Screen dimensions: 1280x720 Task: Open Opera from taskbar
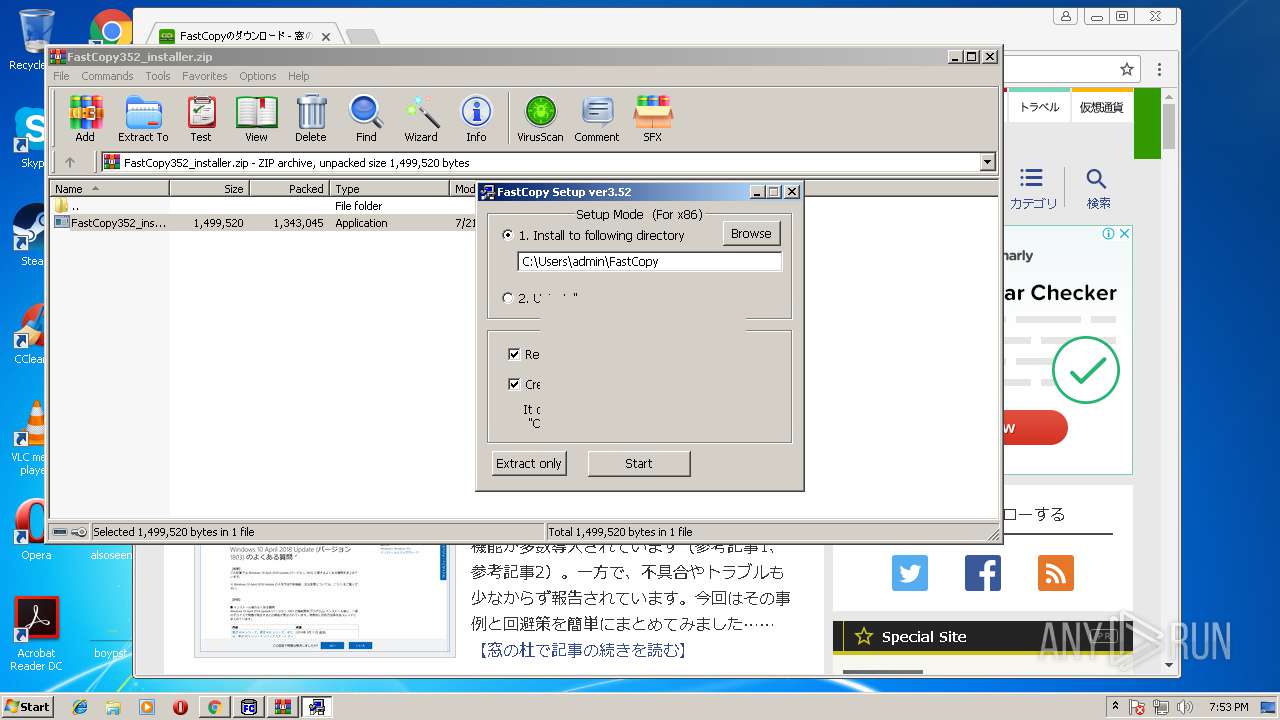[x=180, y=707]
